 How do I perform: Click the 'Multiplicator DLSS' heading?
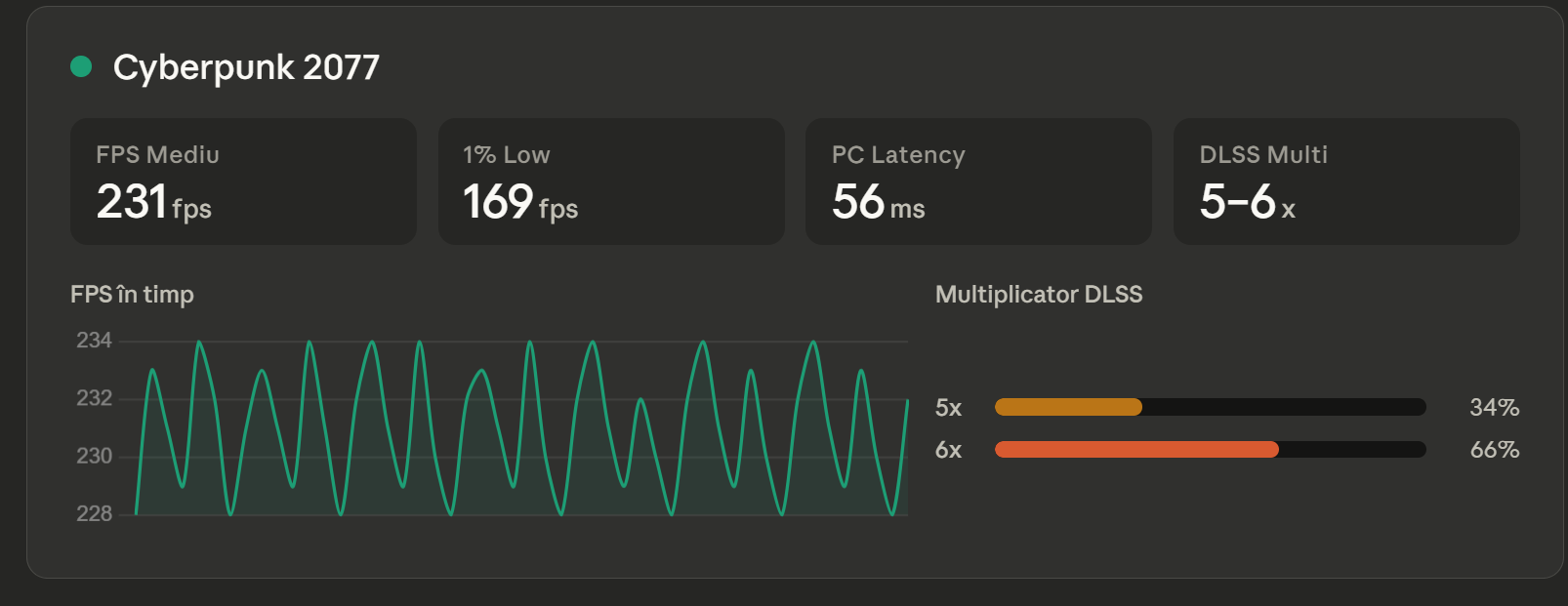(x=1038, y=295)
